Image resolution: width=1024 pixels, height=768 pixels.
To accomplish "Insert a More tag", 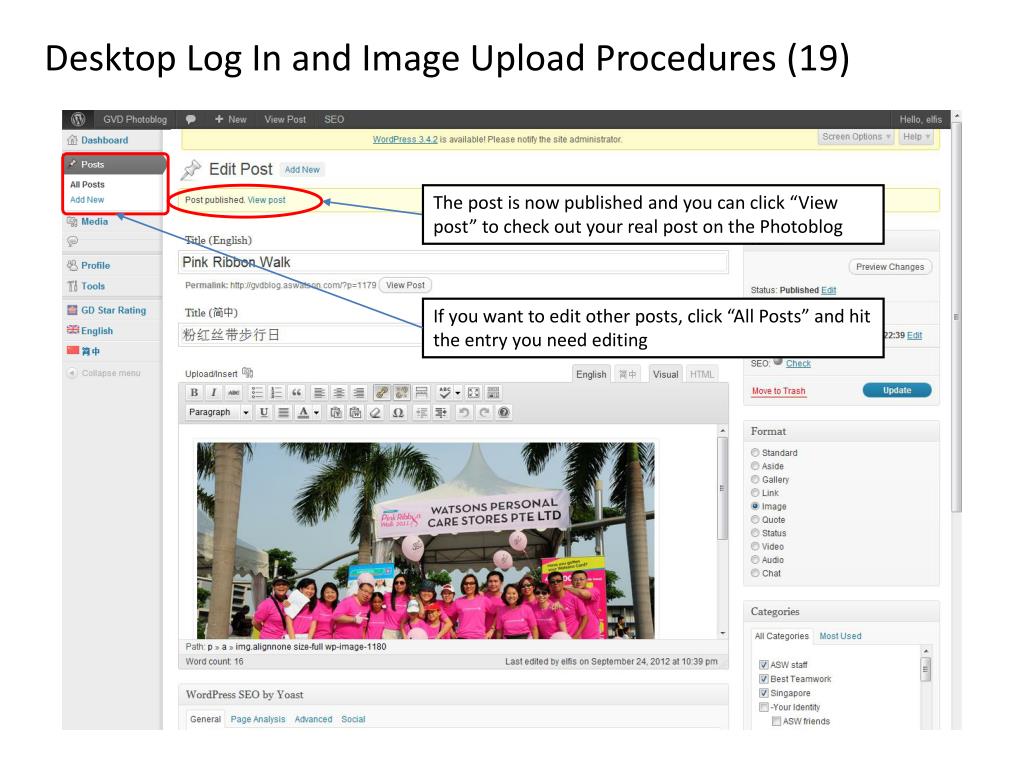I will [421, 392].
